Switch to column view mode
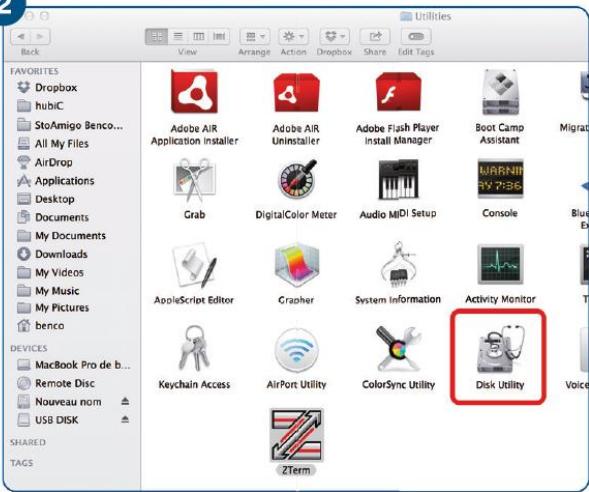The image size is (589, 492). click(x=198, y=37)
